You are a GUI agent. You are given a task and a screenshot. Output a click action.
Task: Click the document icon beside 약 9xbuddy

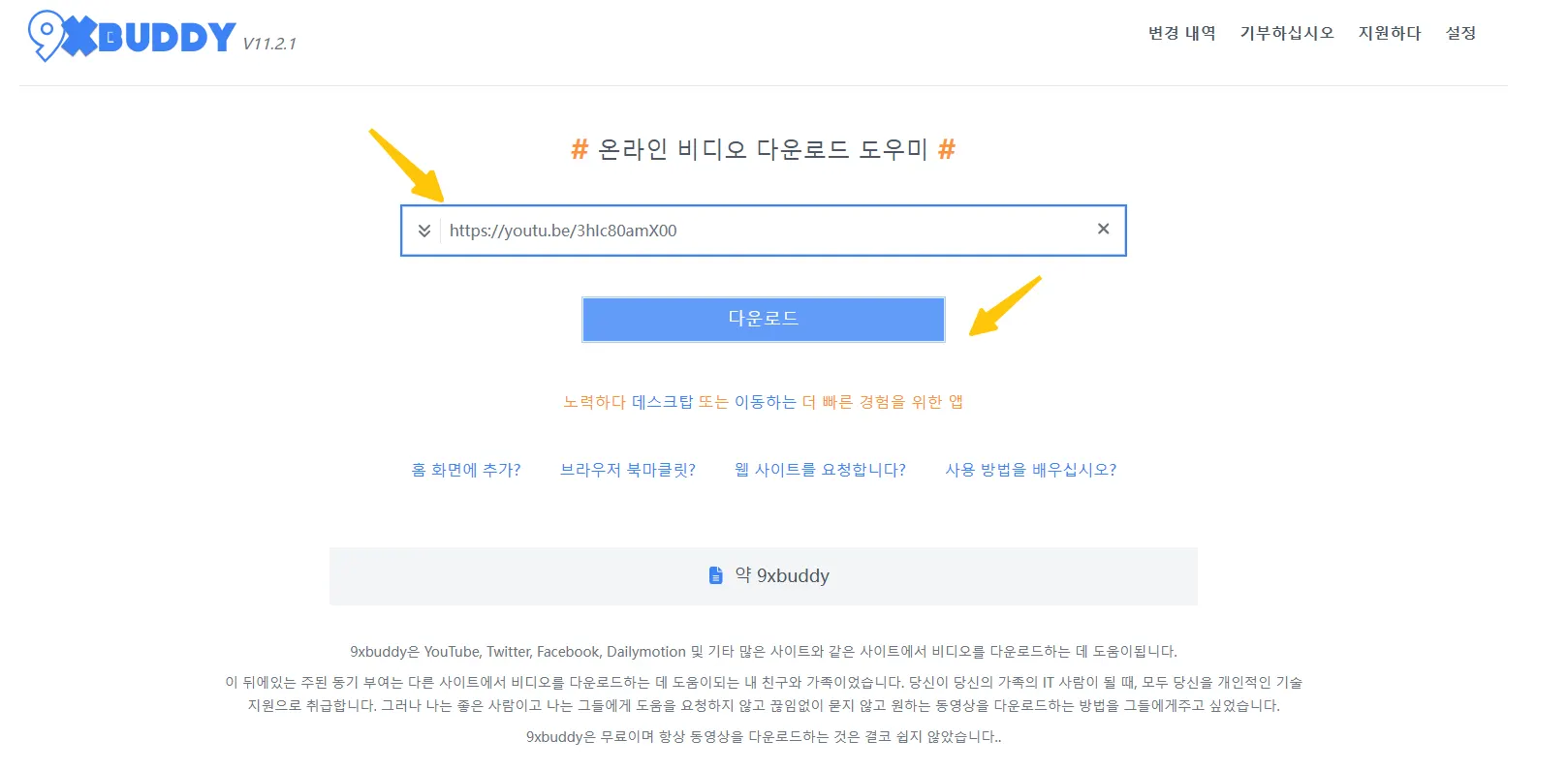pyautogui.click(x=716, y=575)
